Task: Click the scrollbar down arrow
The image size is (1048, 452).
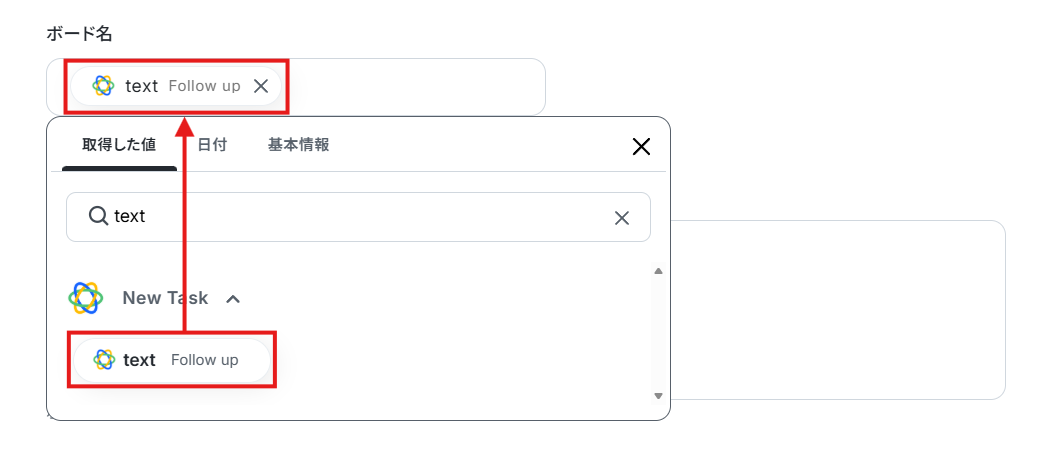Action: click(658, 396)
